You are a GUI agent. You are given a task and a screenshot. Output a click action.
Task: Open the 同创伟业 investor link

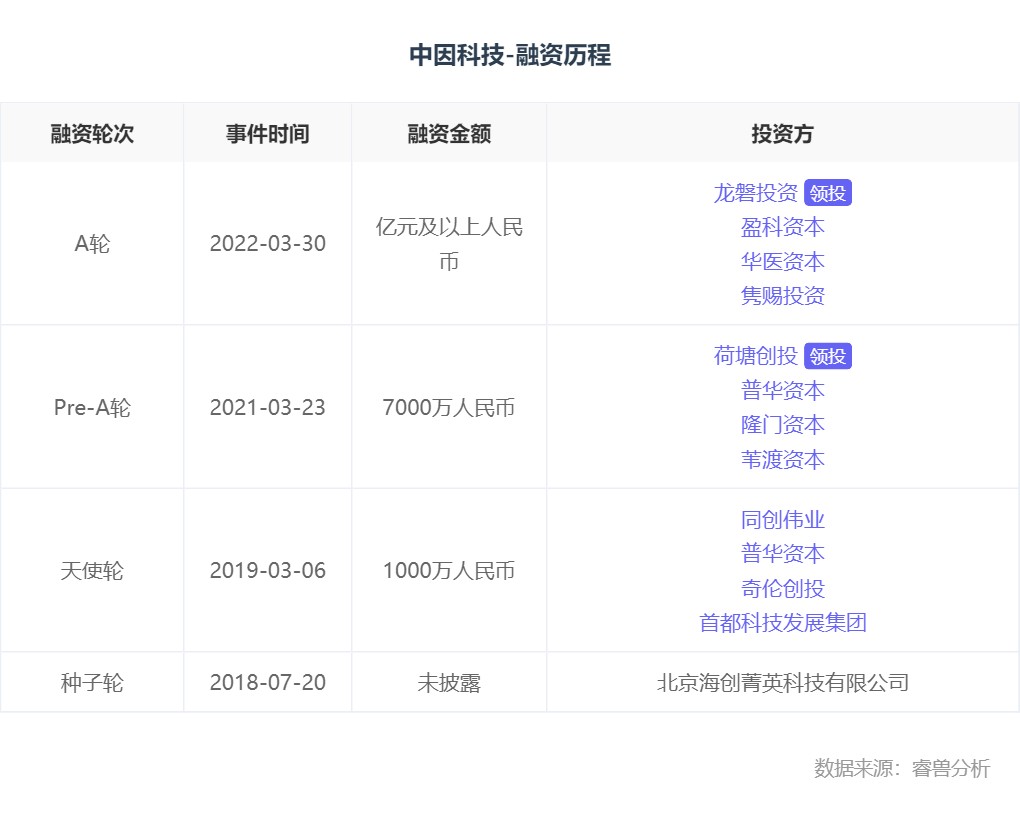point(782,519)
